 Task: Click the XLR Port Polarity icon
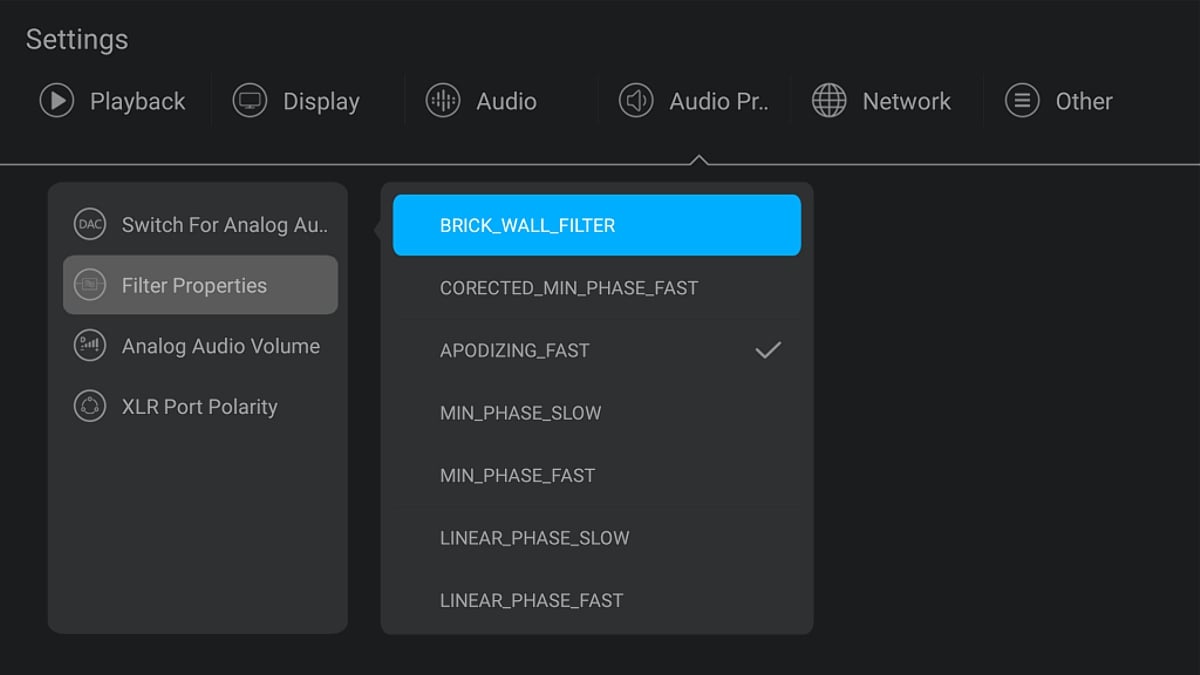[x=90, y=406]
